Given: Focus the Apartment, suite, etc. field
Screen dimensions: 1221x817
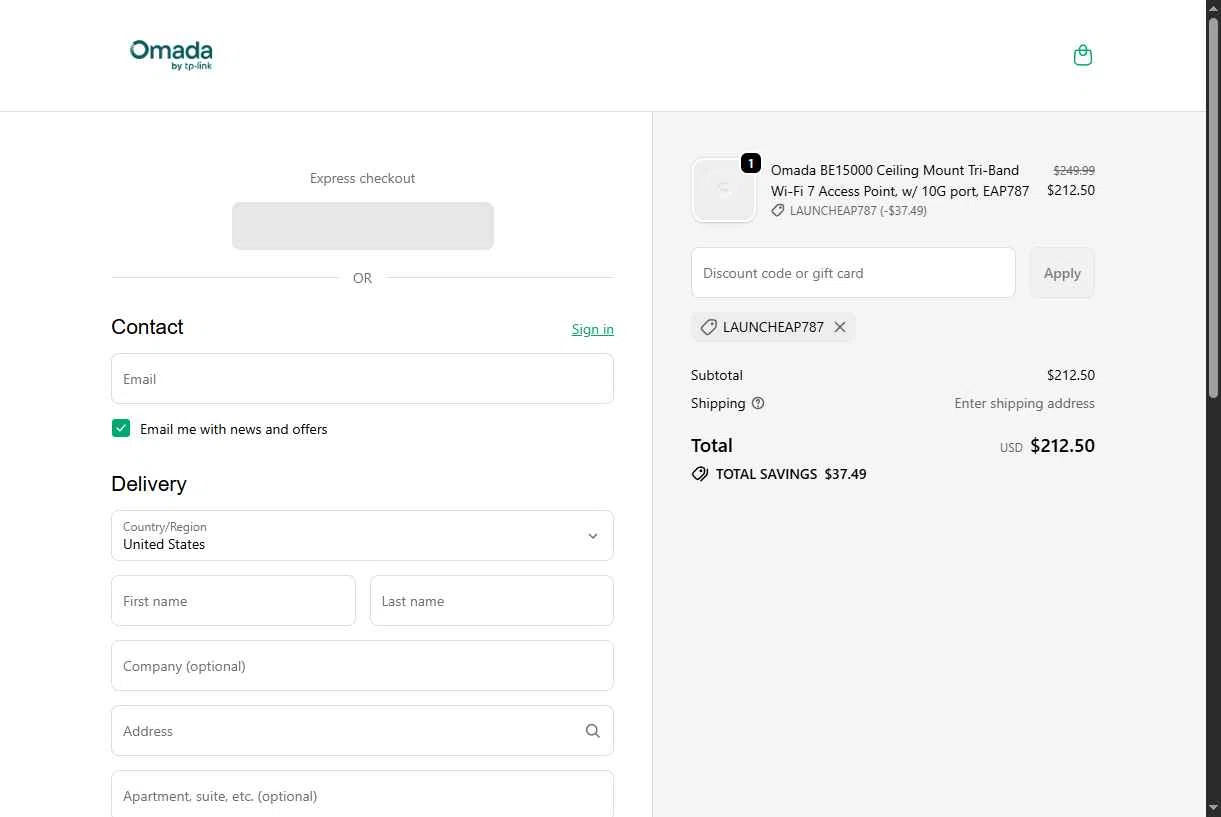Looking at the screenshot, I should [x=362, y=794].
